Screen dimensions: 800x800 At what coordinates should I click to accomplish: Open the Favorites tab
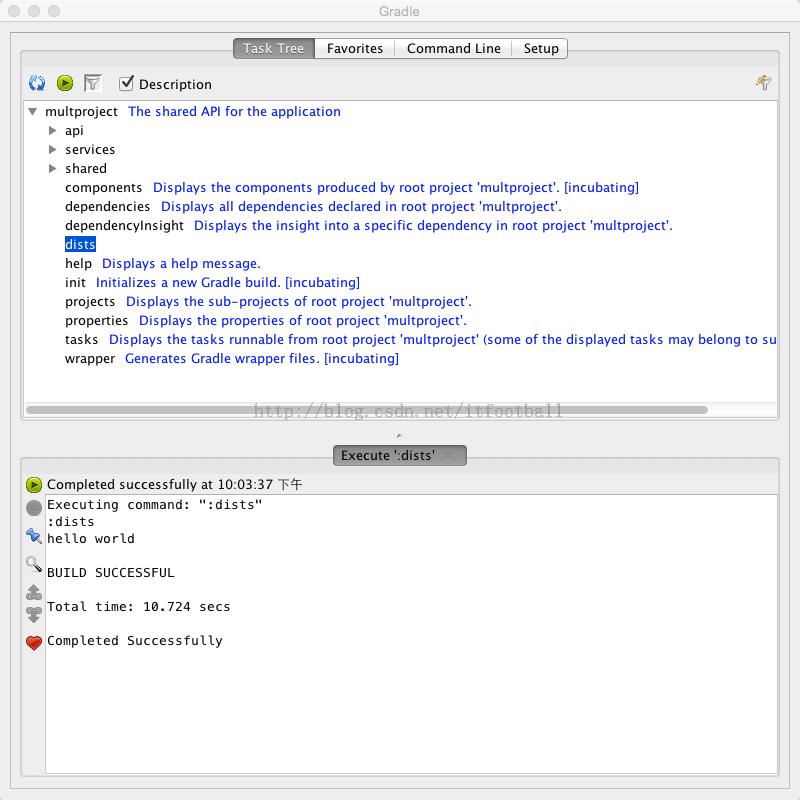tap(355, 48)
